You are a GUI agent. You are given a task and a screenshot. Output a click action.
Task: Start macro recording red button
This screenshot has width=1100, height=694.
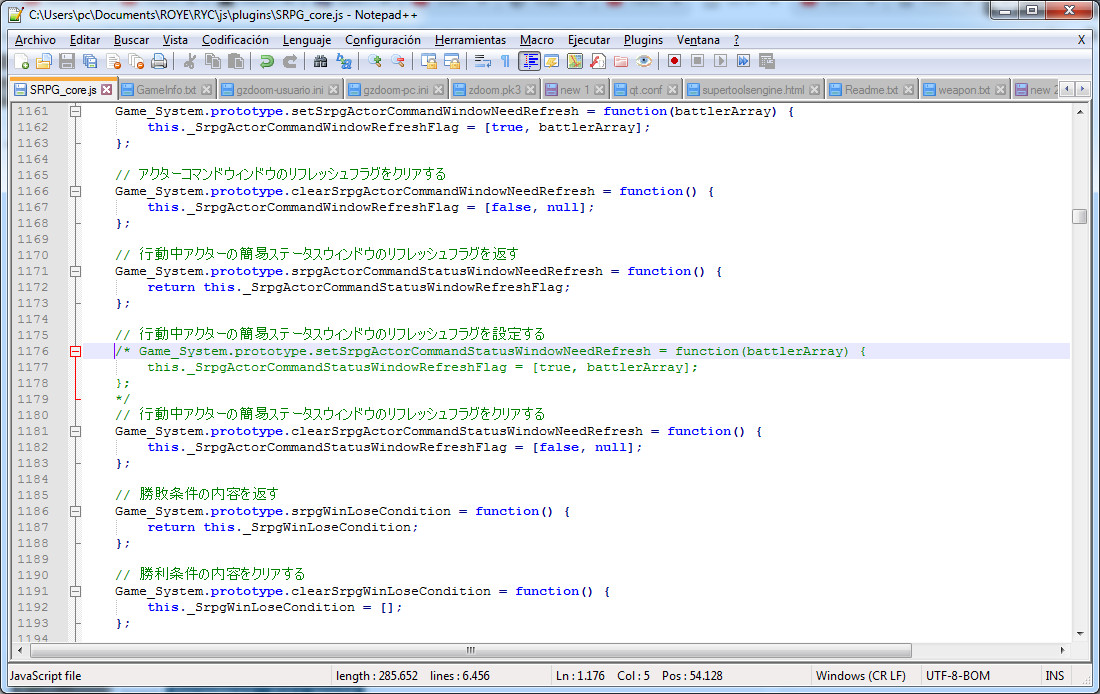(674, 61)
